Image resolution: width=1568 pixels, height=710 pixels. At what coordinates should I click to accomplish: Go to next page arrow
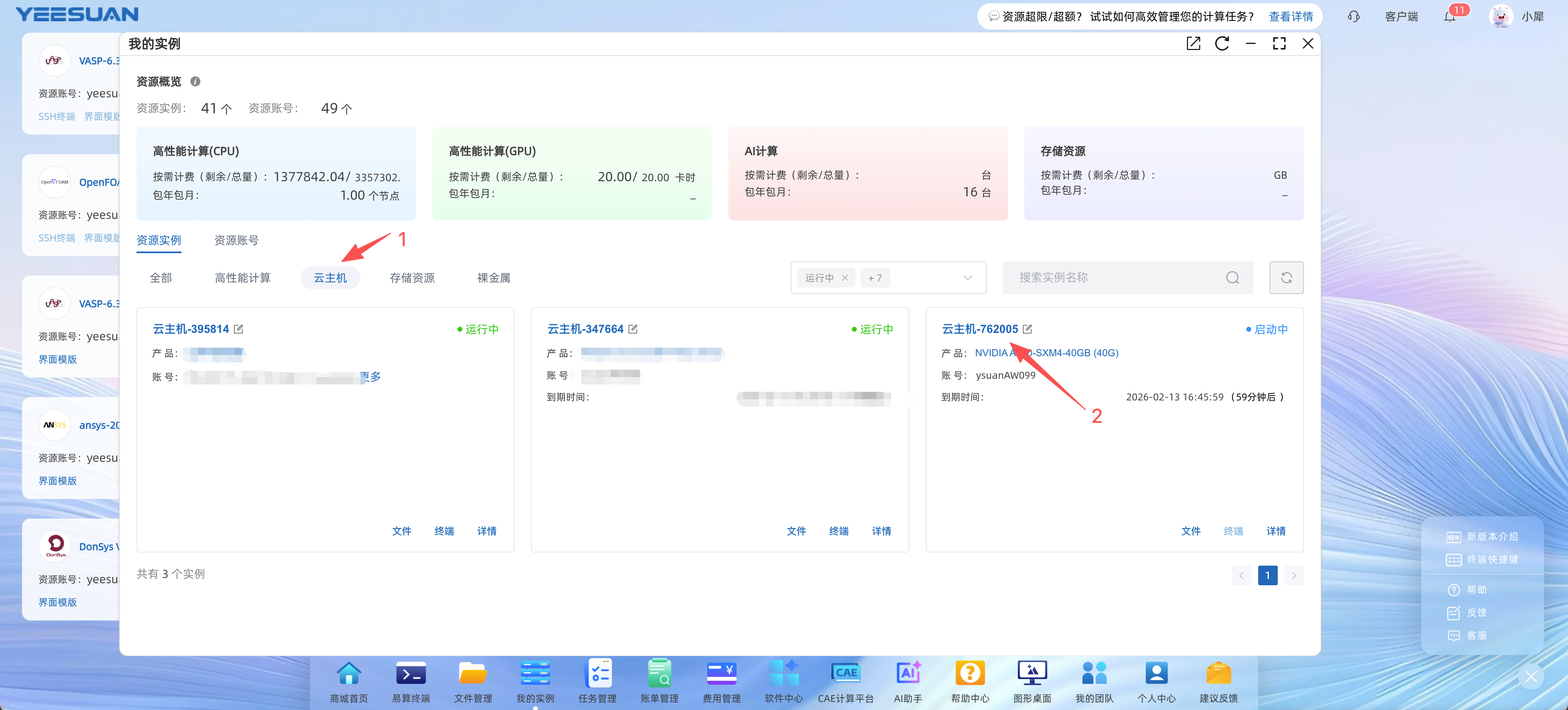click(x=1293, y=575)
